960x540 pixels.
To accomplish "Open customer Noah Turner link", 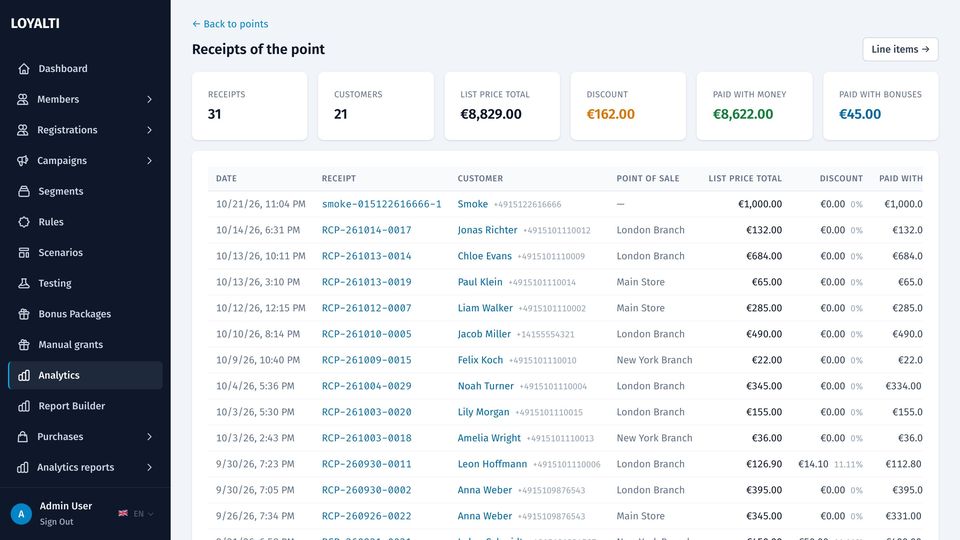I will [x=486, y=386].
